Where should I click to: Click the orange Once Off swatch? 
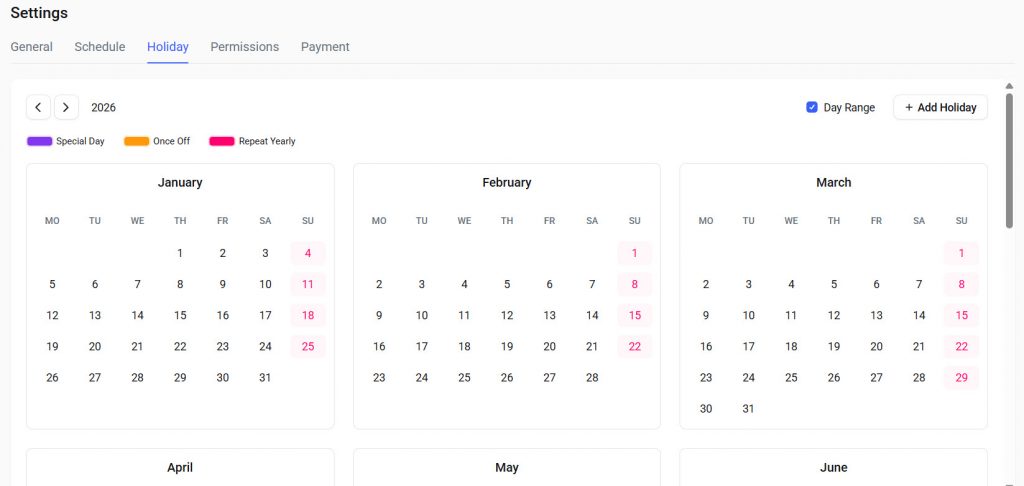pos(137,141)
